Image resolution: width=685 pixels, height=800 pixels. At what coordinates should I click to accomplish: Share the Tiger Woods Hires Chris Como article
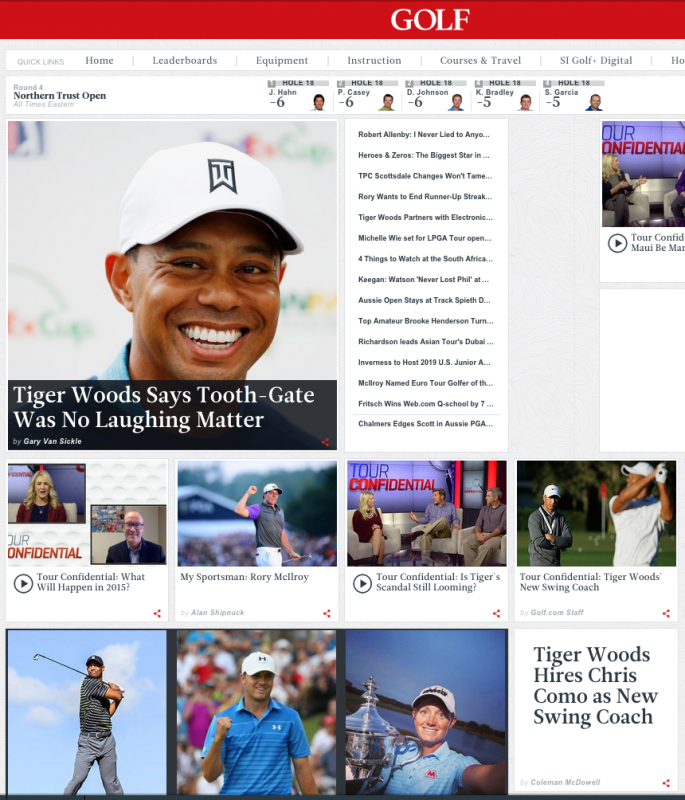[x=666, y=783]
